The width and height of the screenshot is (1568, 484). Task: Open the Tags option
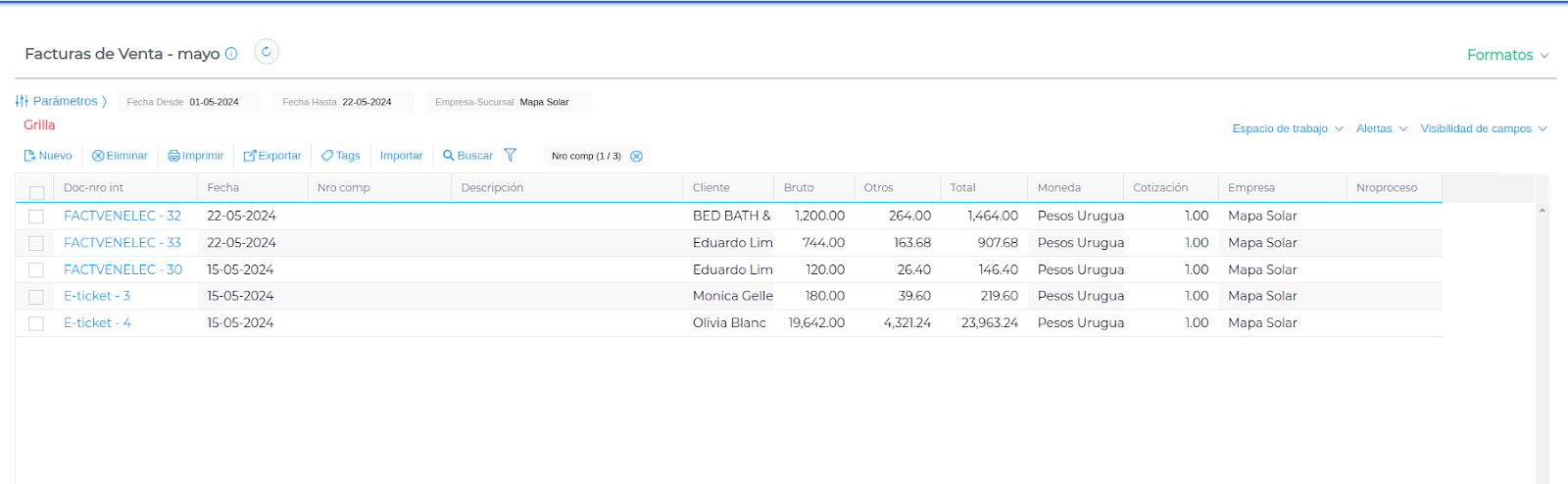coord(341,156)
